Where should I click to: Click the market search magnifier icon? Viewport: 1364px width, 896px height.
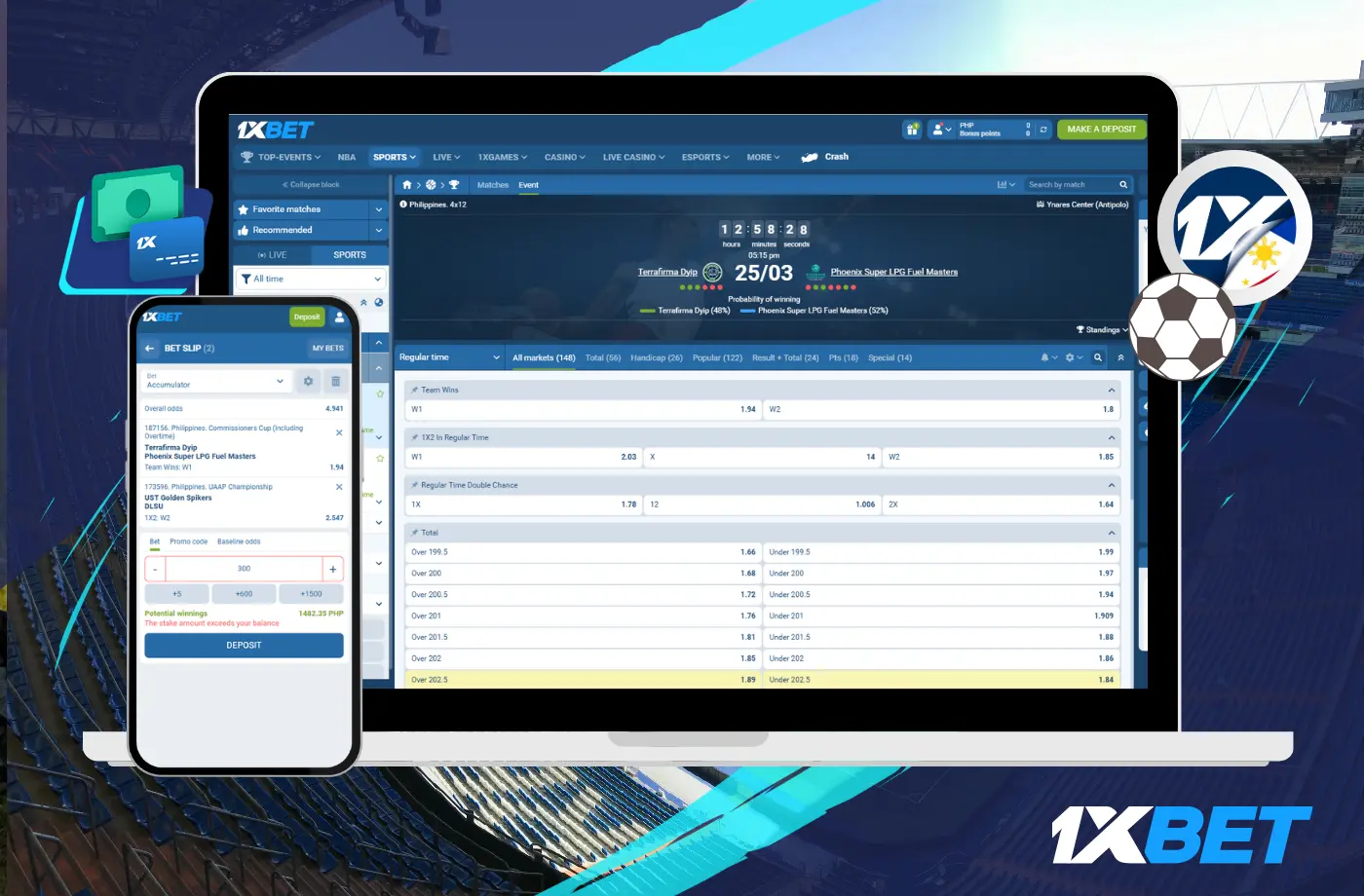1098,357
